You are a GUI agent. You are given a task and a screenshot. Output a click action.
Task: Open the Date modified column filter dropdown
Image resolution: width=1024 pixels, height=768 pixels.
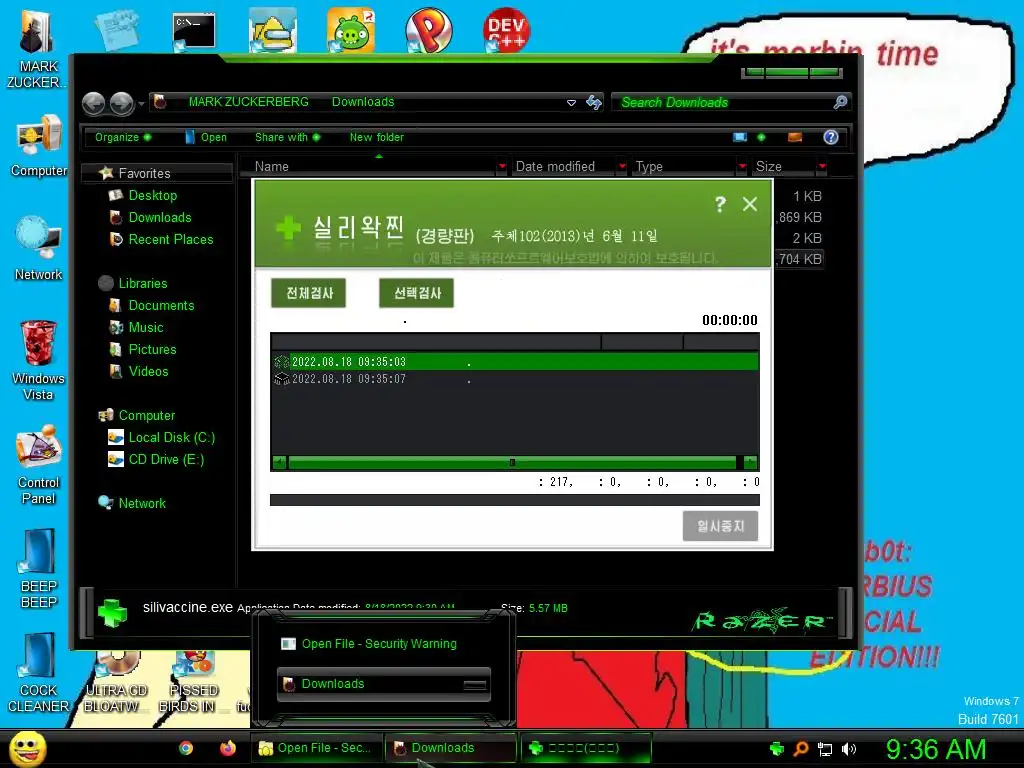pyautogui.click(x=622, y=167)
